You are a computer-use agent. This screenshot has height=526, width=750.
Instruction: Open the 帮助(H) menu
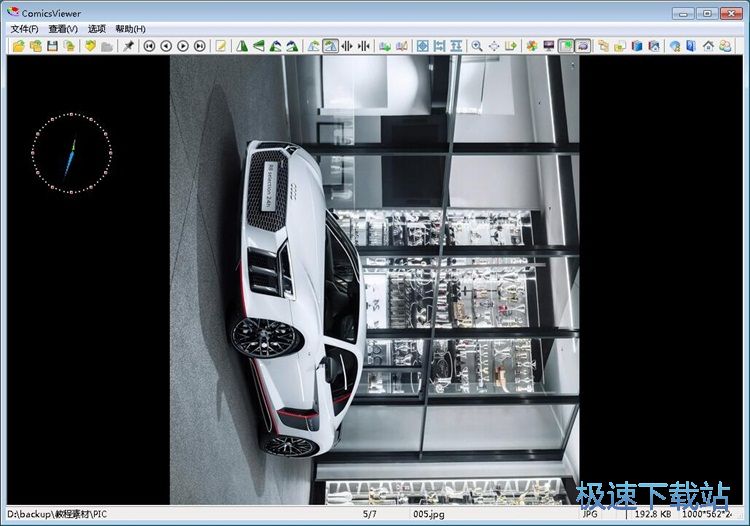[131, 29]
